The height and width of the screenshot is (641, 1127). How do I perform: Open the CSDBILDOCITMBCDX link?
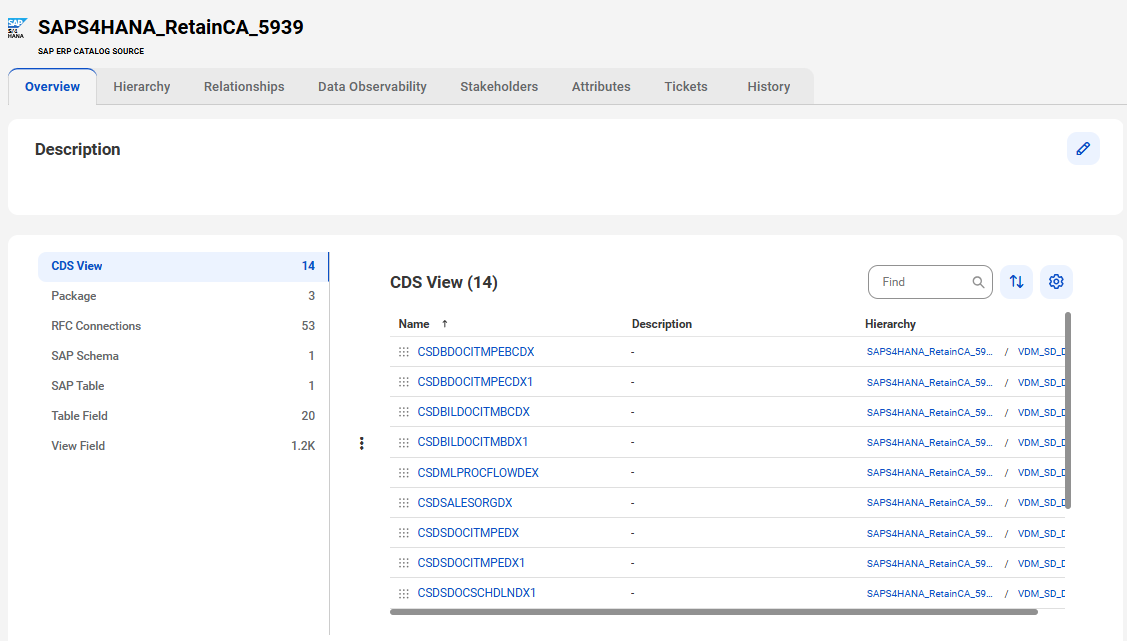tap(474, 412)
